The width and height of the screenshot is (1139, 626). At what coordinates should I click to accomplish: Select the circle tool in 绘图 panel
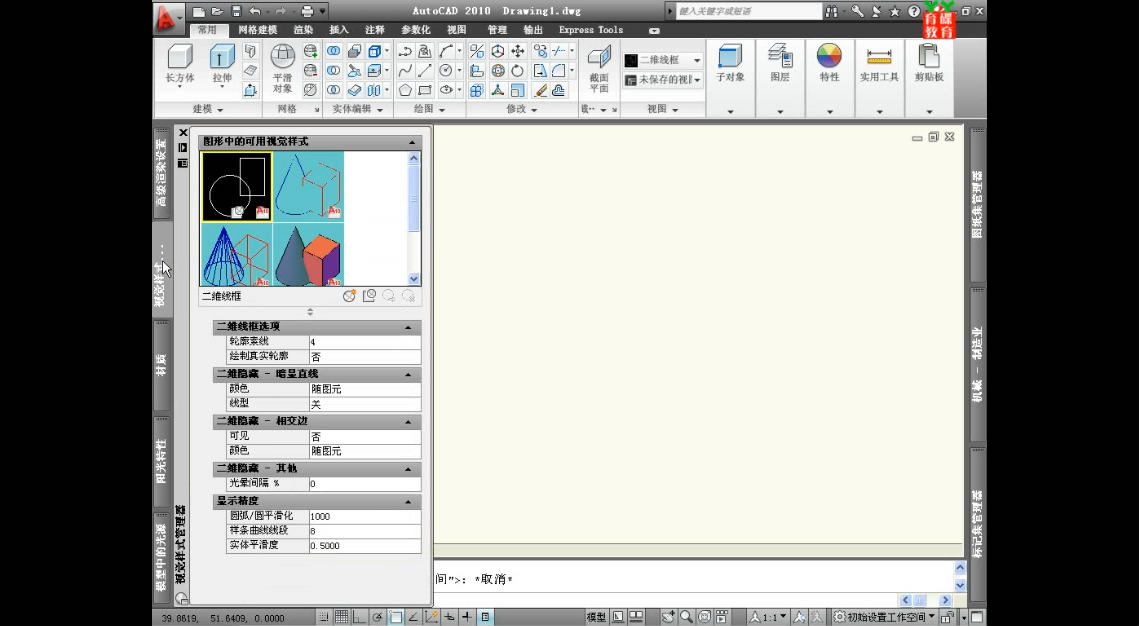[445, 70]
